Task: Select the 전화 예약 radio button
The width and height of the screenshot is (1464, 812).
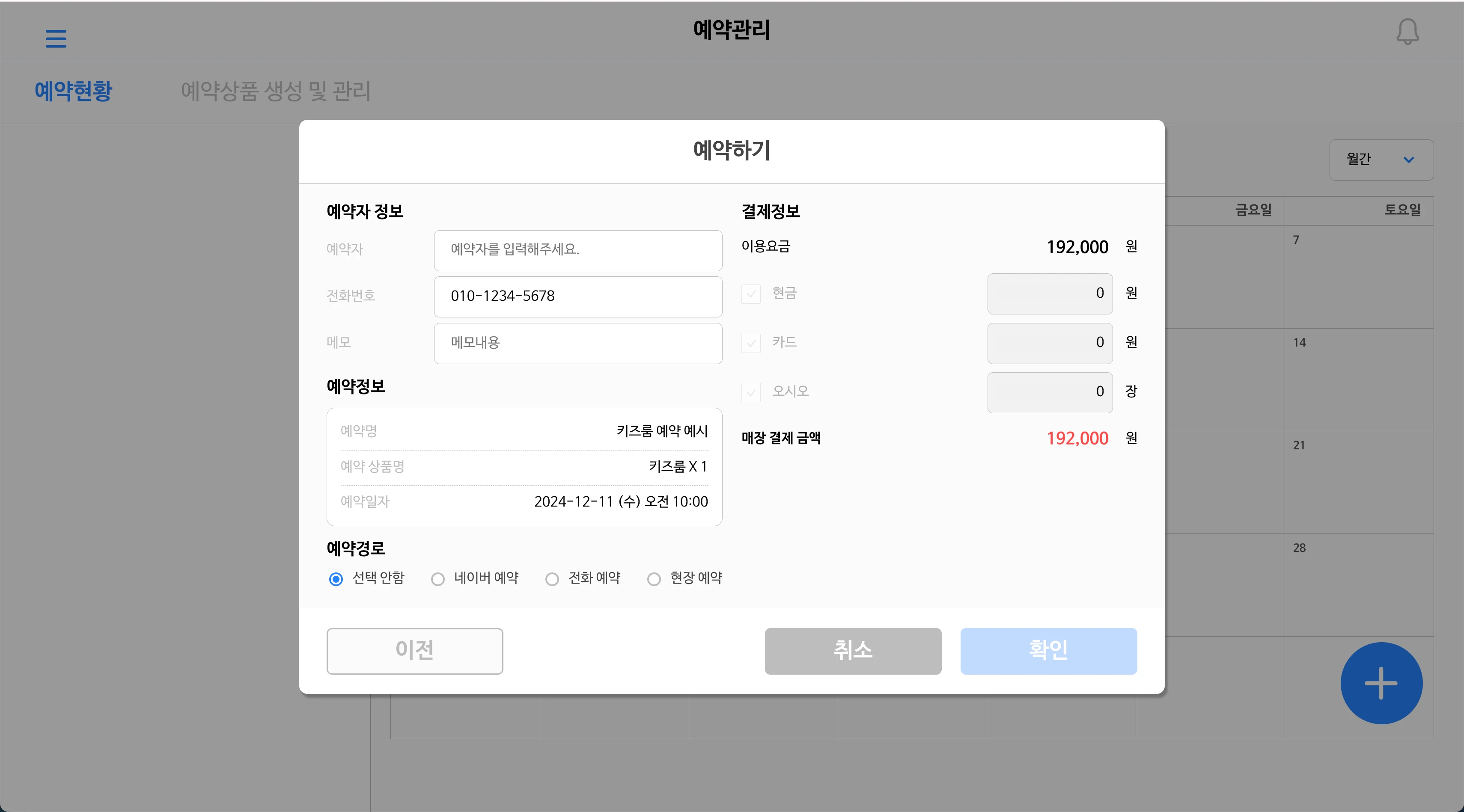Action: point(552,578)
